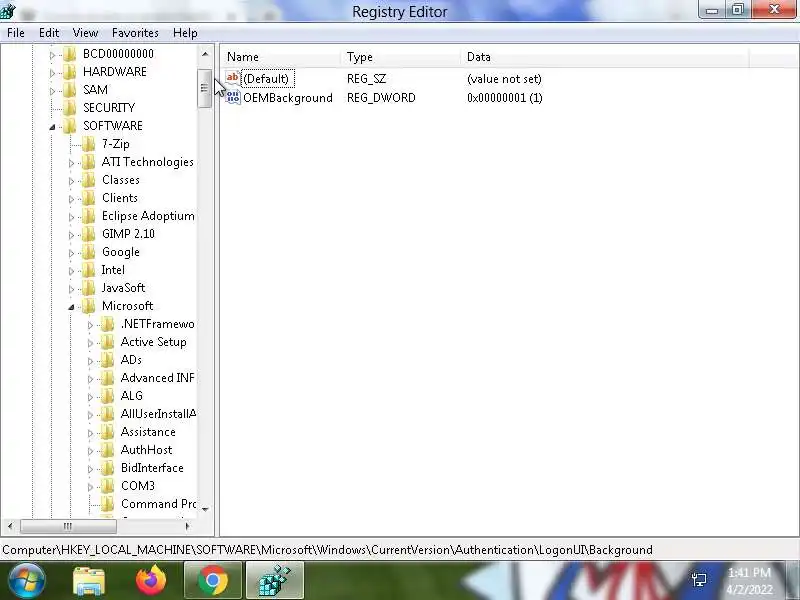Open the View menu
The image size is (800, 600).
click(x=85, y=33)
